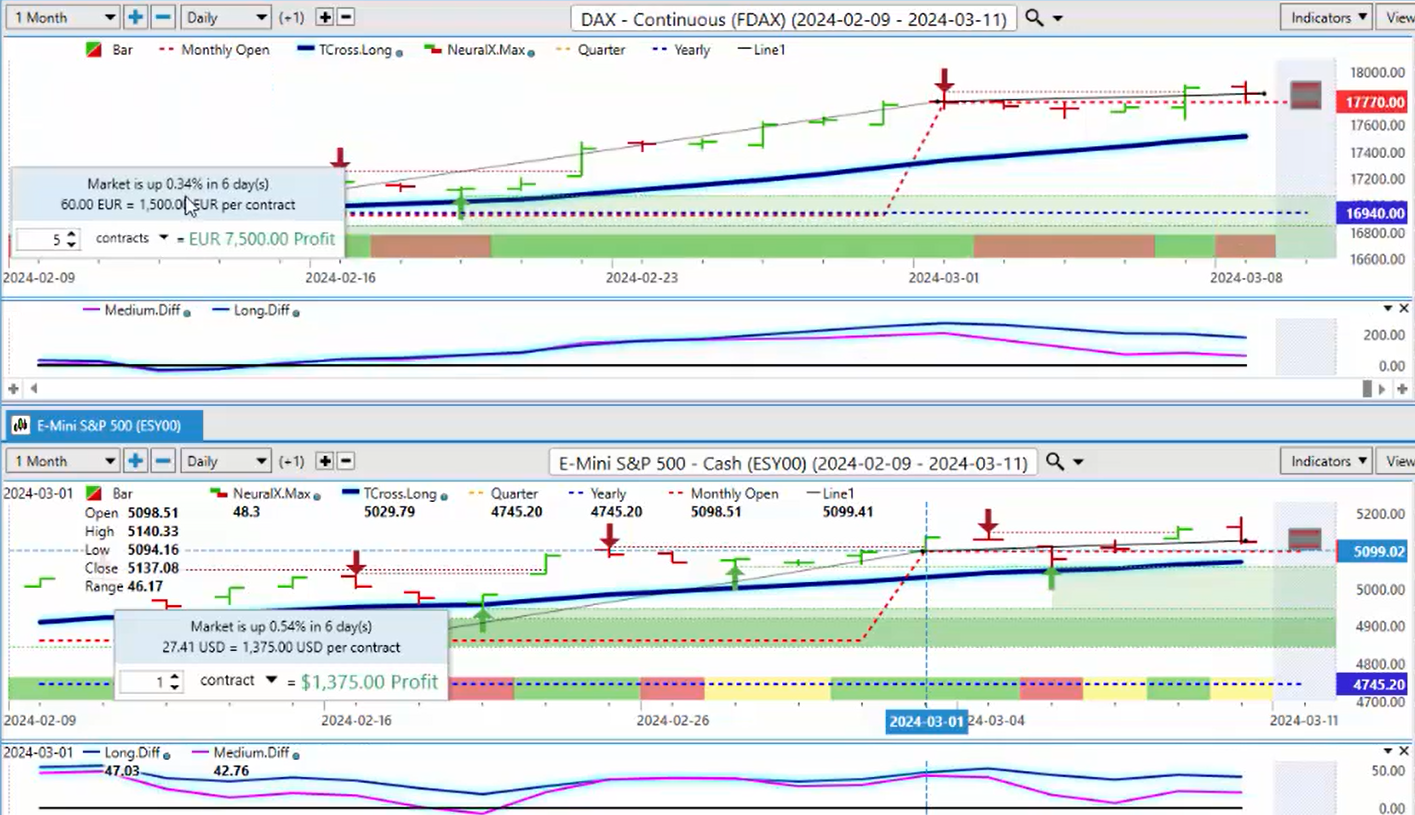The image size is (1415, 815).
Task: Click the 16940.00 yearly price label on DAX axis
Action: tap(1371, 213)
